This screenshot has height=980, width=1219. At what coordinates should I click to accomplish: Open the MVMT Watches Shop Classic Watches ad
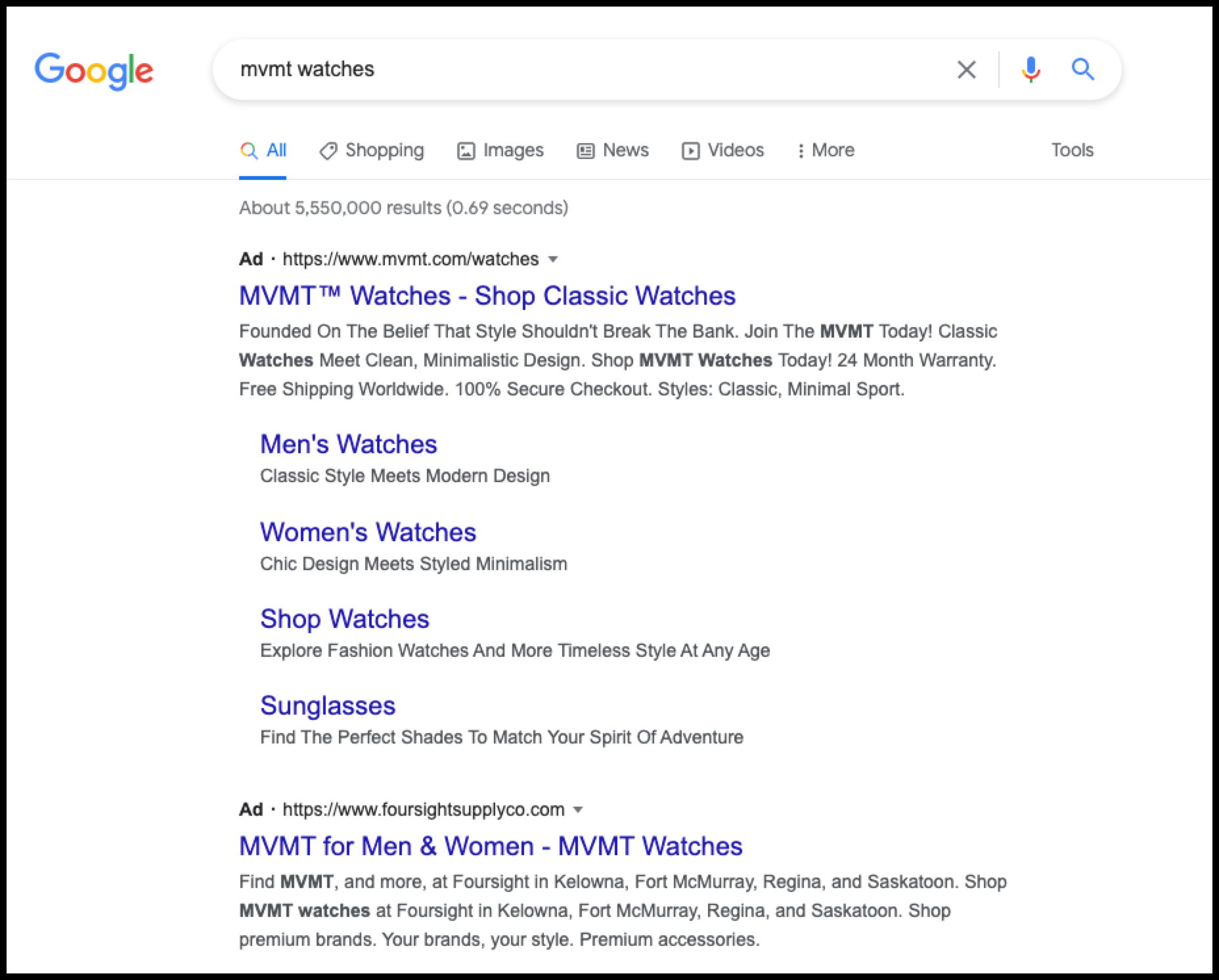487,296
